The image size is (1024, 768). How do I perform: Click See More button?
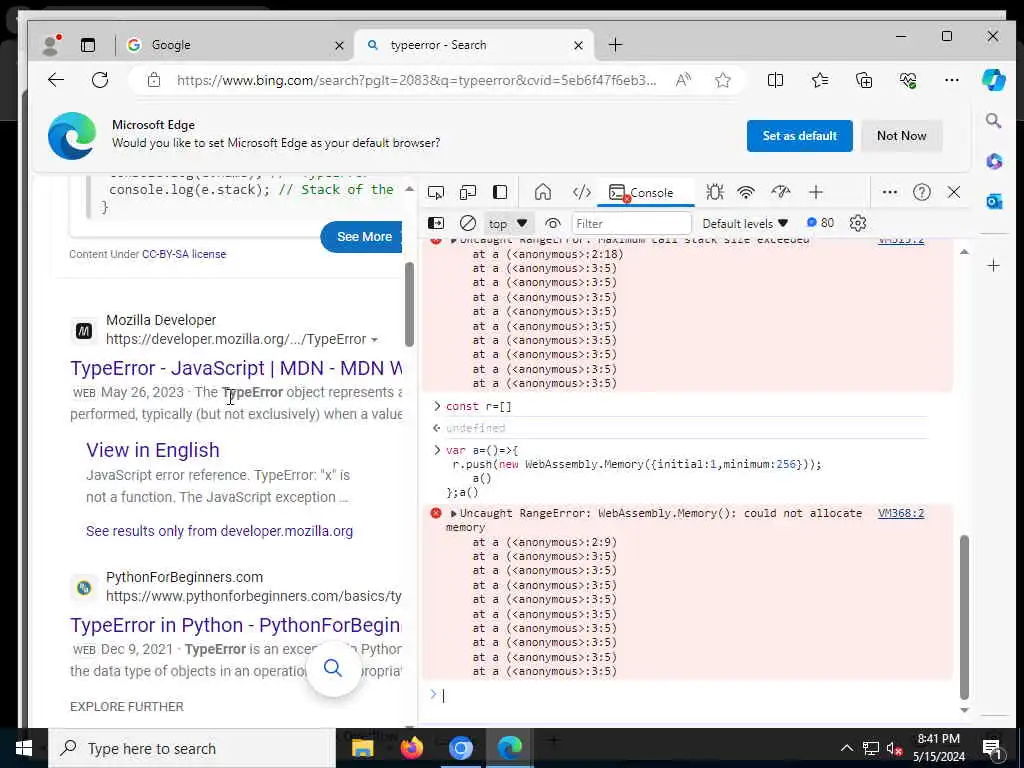[x=363, y=237]
